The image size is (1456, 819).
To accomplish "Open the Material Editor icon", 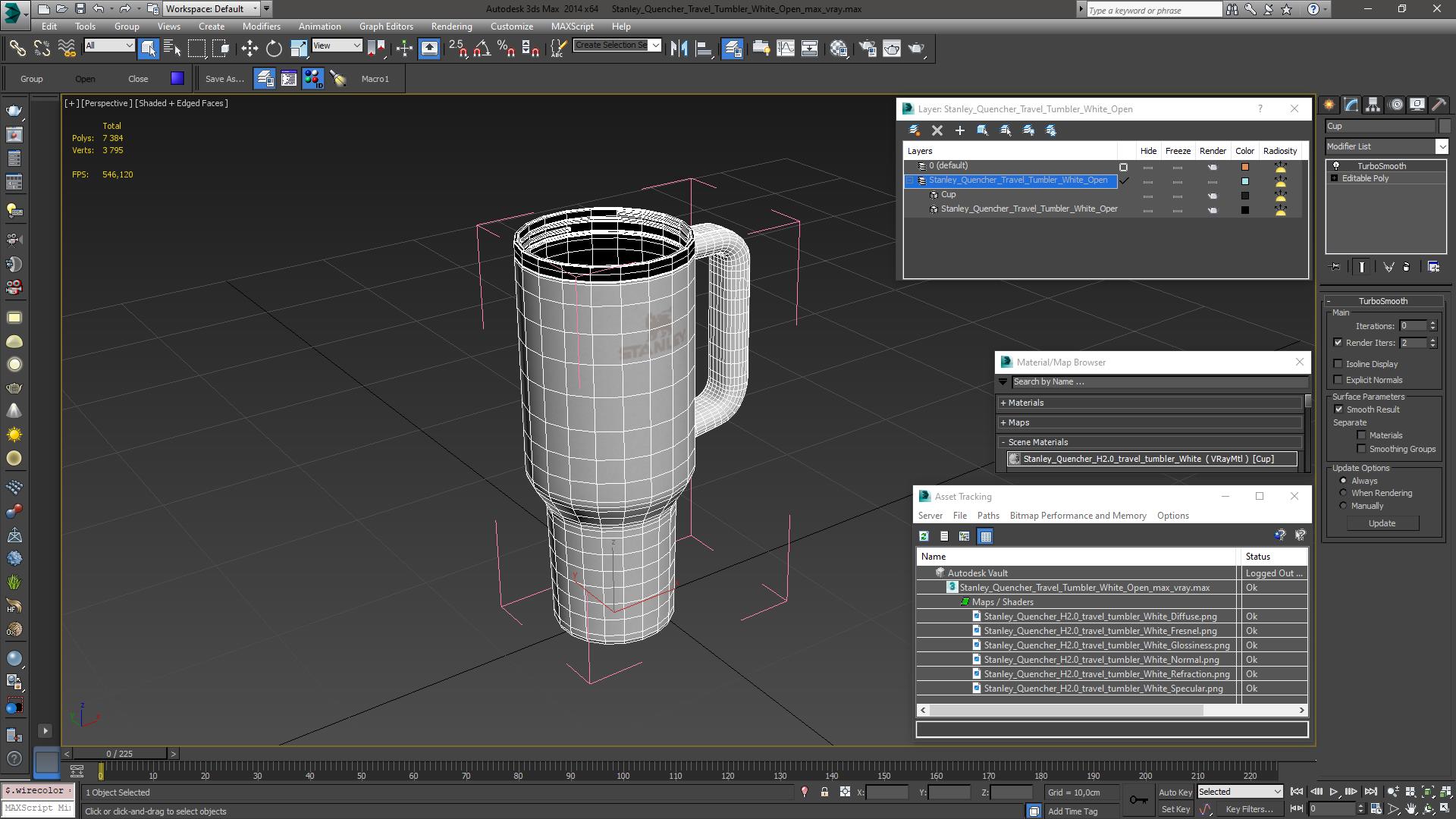I will coord(839,49).
